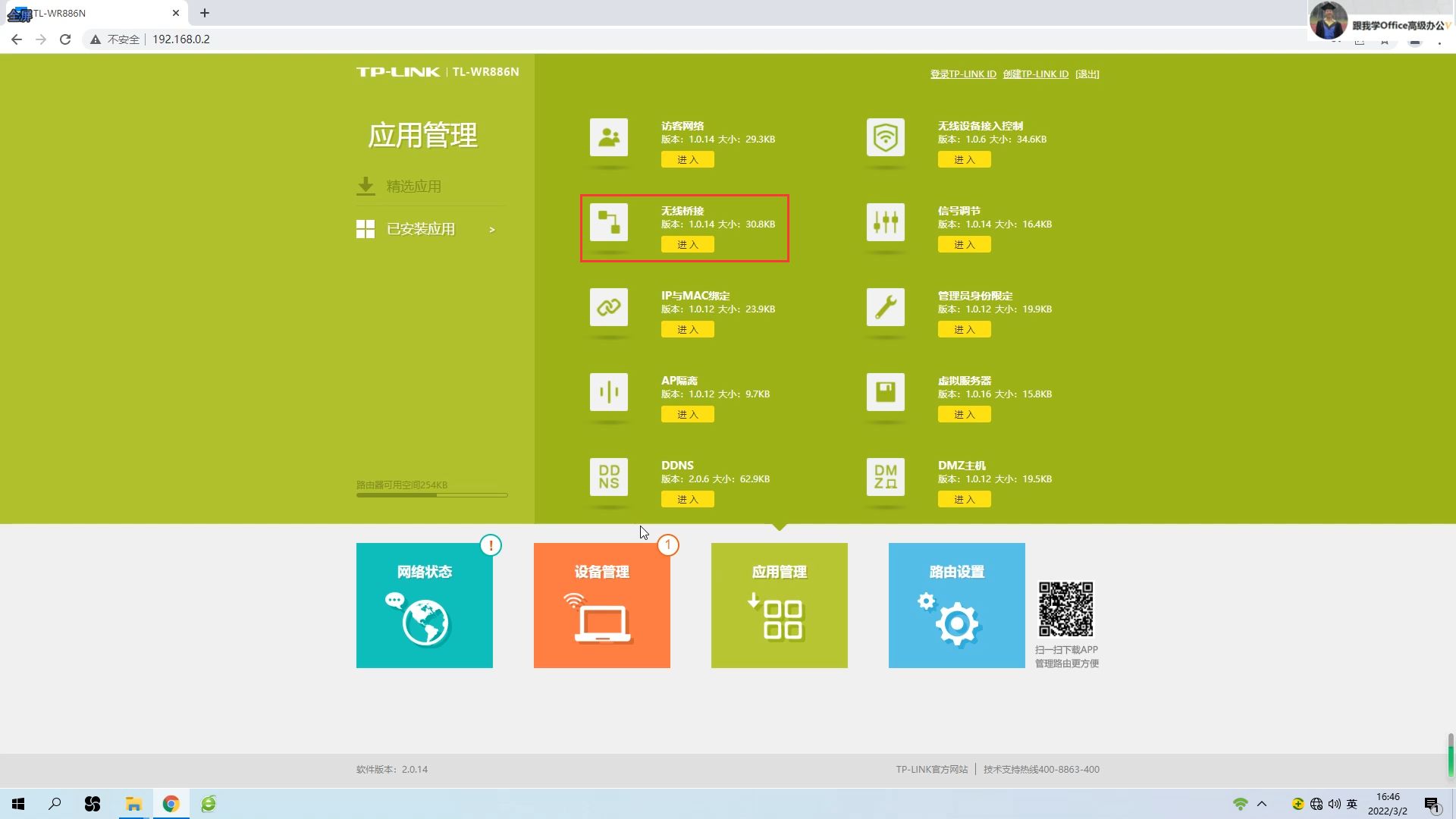Click the virtual server floppy disk icon

(885, 392)
